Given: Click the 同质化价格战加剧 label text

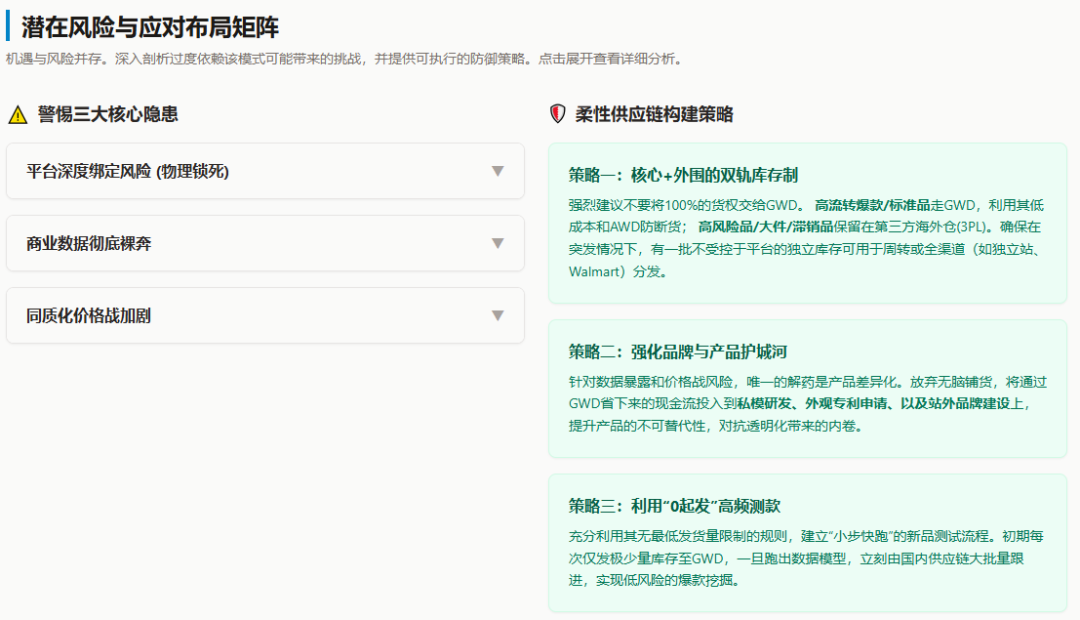Looking at the screenshot, I should (x=89, y=316).
